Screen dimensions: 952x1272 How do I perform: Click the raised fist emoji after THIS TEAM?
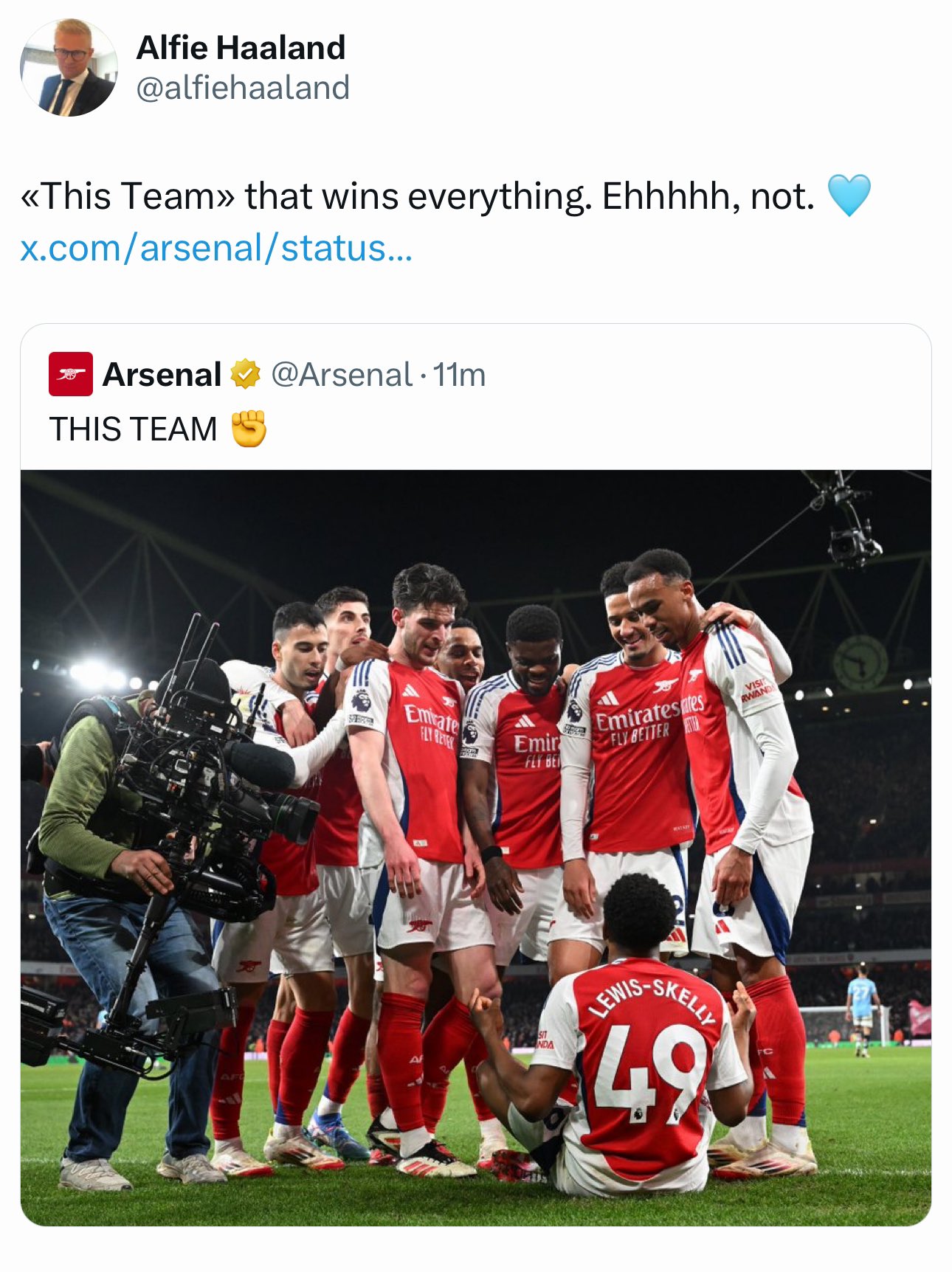pos(249,429)
